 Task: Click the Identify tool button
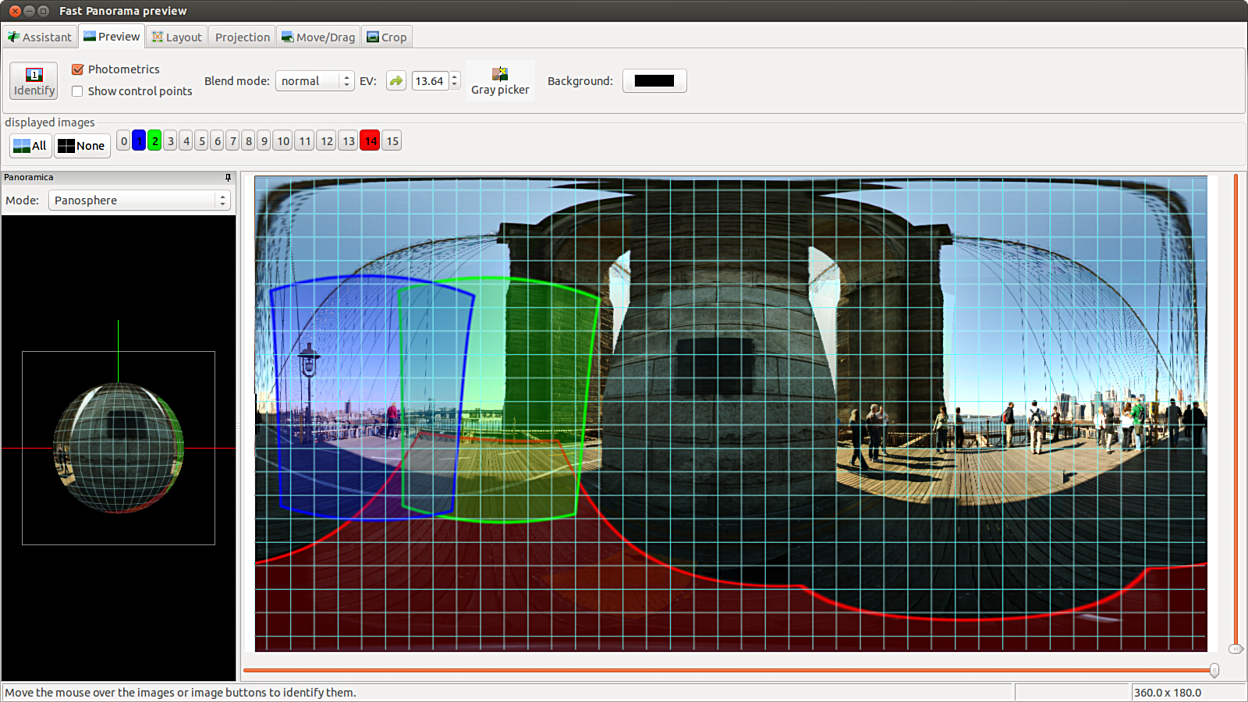pos(34,81)
